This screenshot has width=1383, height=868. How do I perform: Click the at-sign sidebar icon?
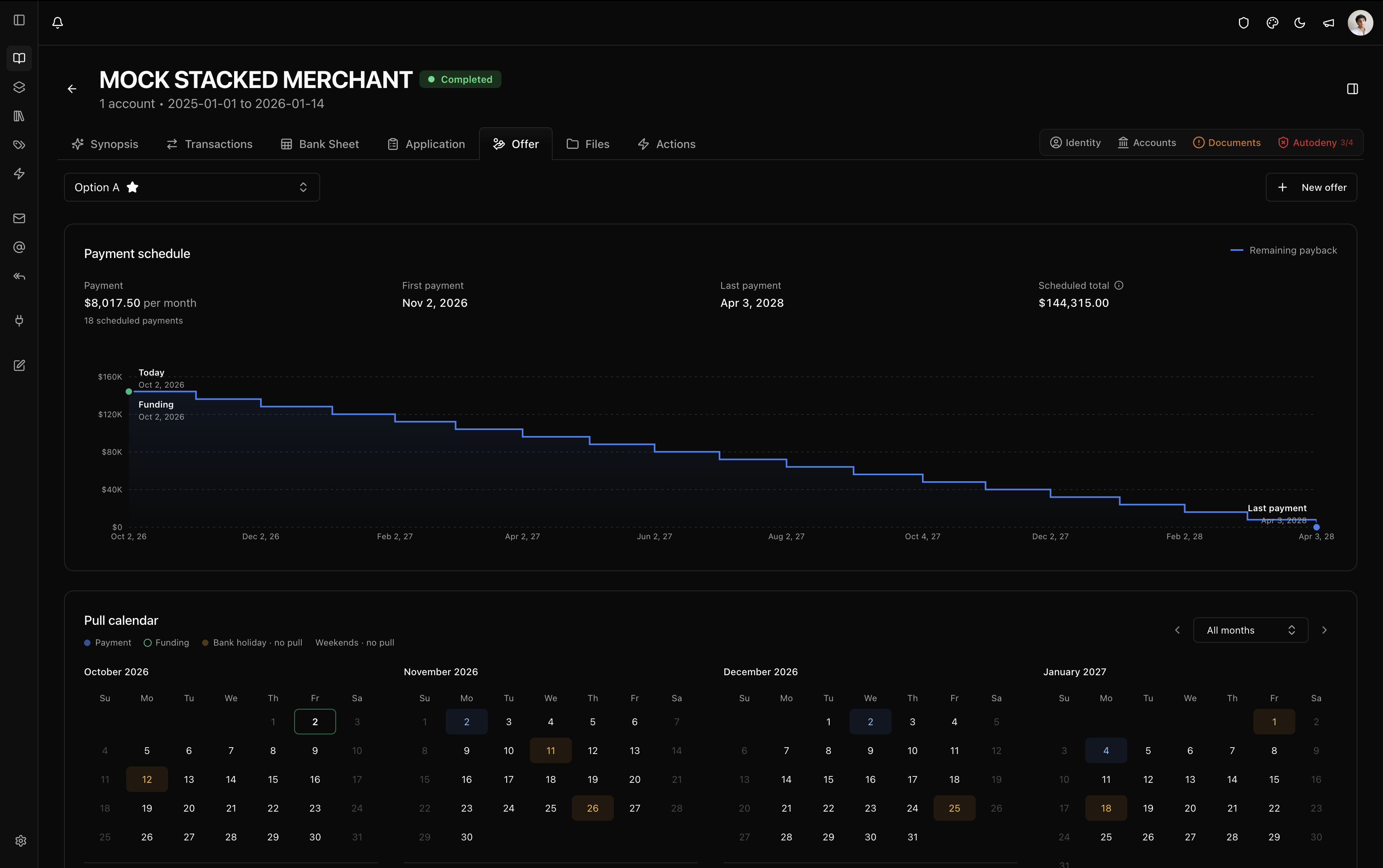pyautogui.click(x=19, y=248)
